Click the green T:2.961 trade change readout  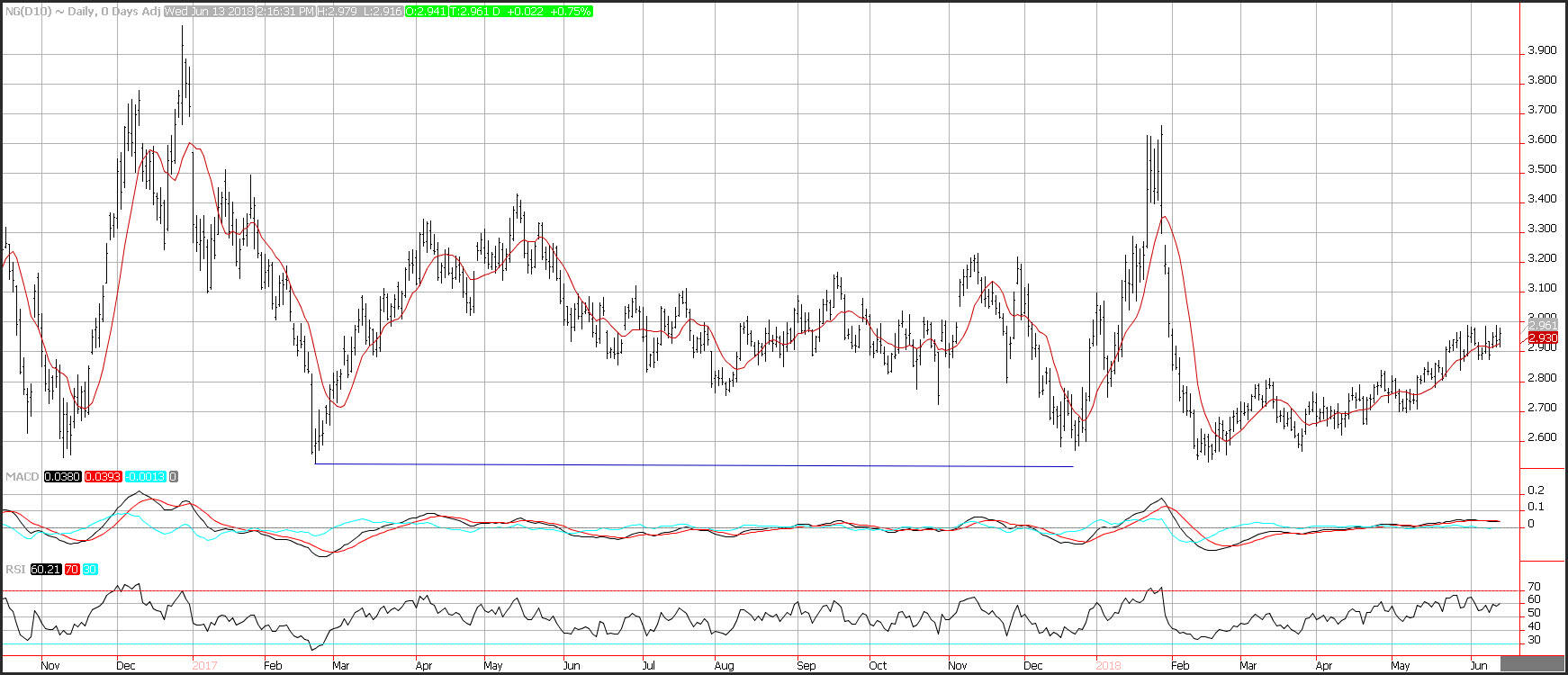(520, 12)
